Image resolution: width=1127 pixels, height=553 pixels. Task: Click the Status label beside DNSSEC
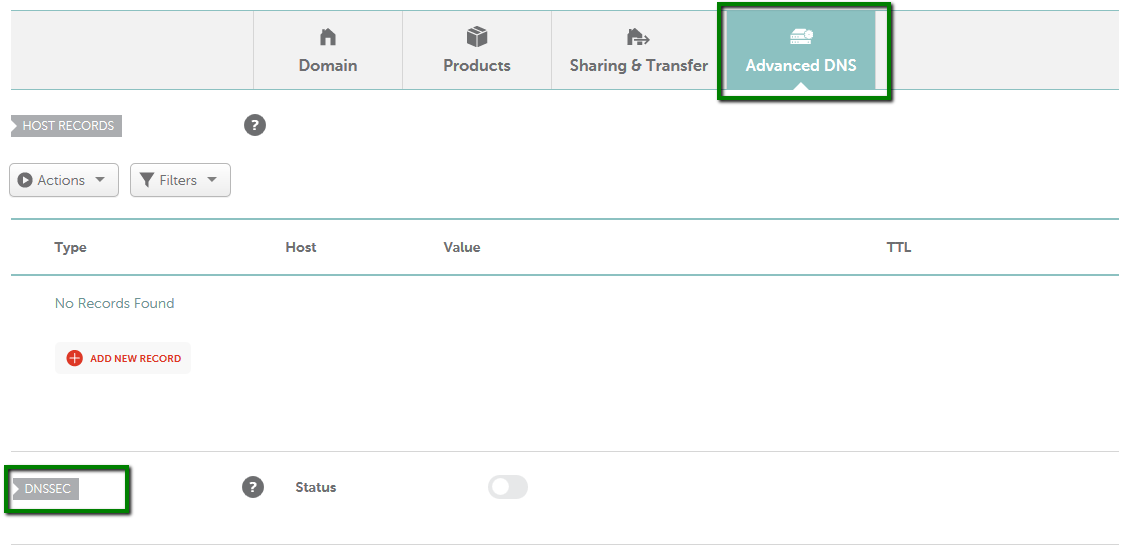pos(316,487)
